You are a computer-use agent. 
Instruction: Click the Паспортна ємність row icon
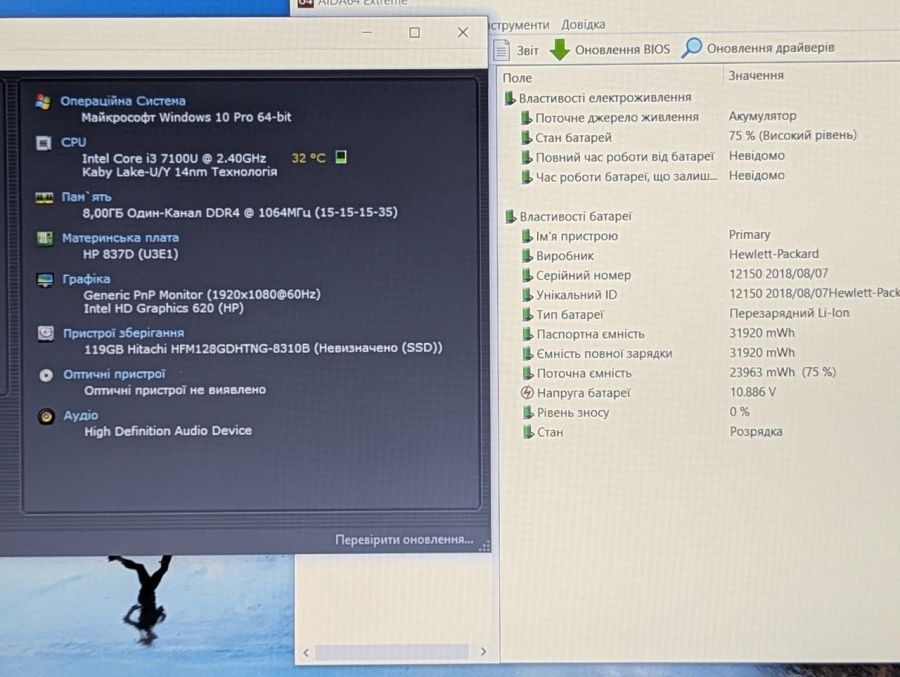(x=527, y=334)
